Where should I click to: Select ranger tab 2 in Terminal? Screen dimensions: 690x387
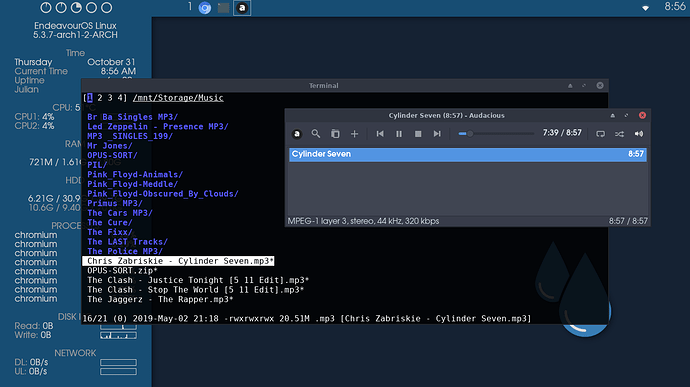[100, 98]
